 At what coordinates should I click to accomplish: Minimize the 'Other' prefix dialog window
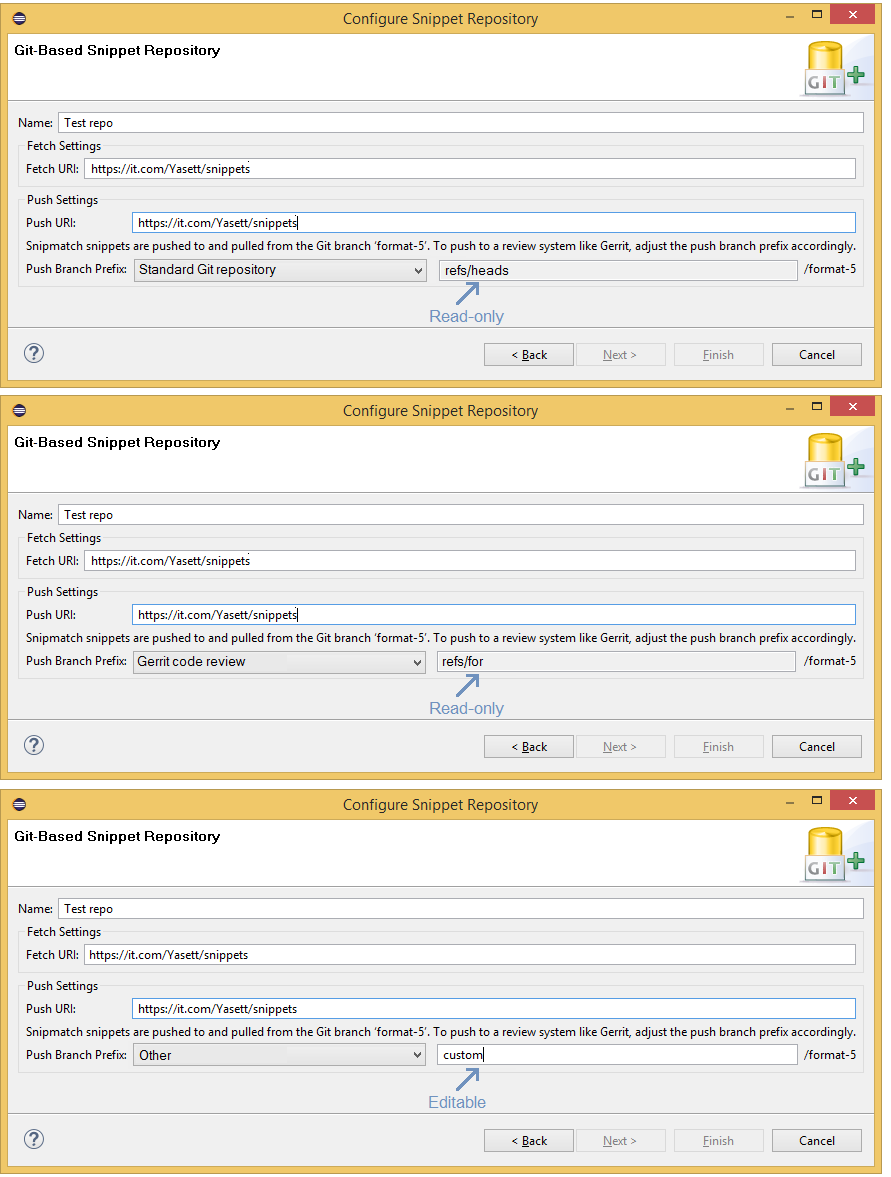click(790, 801)
